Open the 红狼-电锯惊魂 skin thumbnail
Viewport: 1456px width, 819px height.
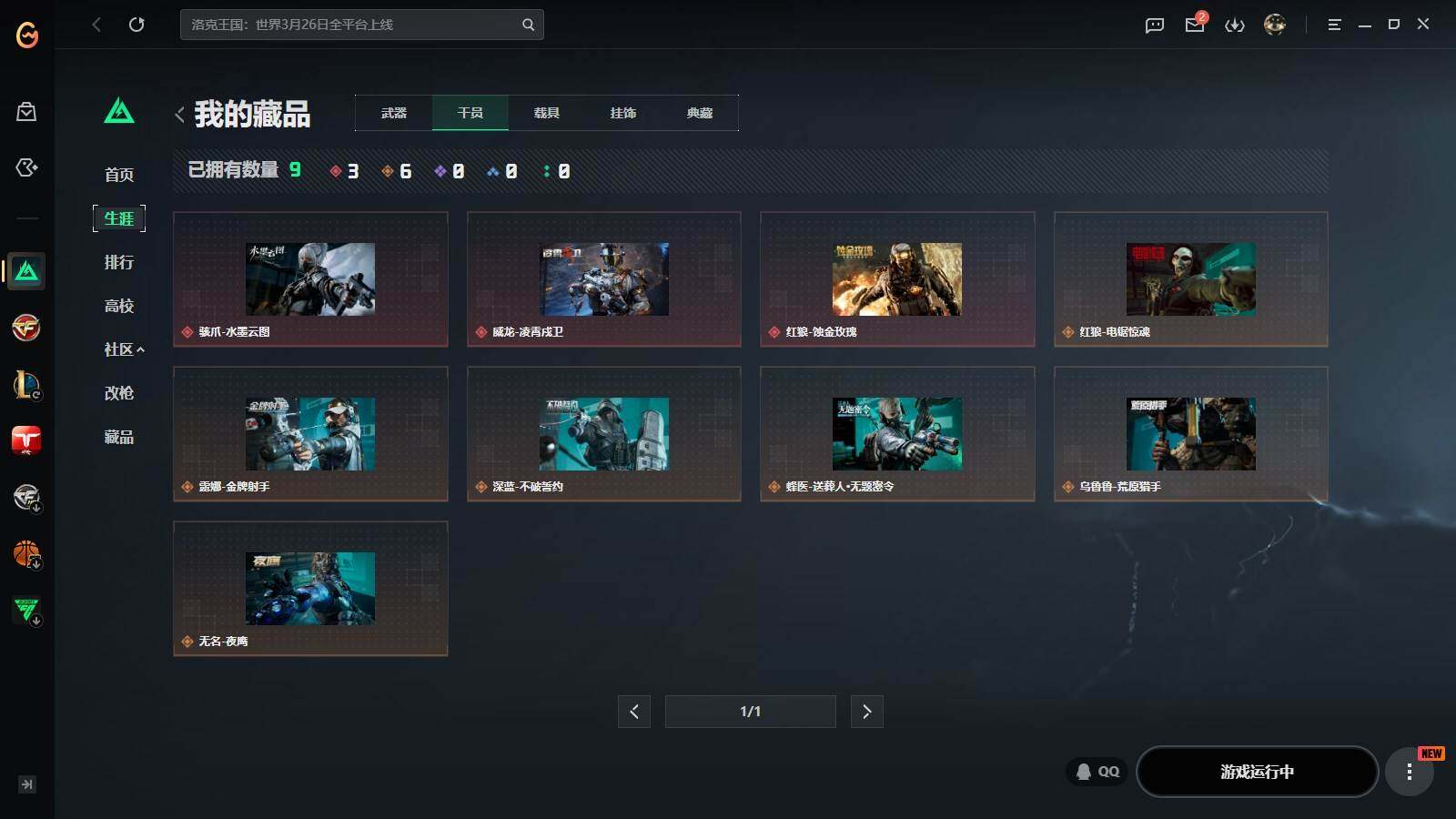(x=1191, y=279)
